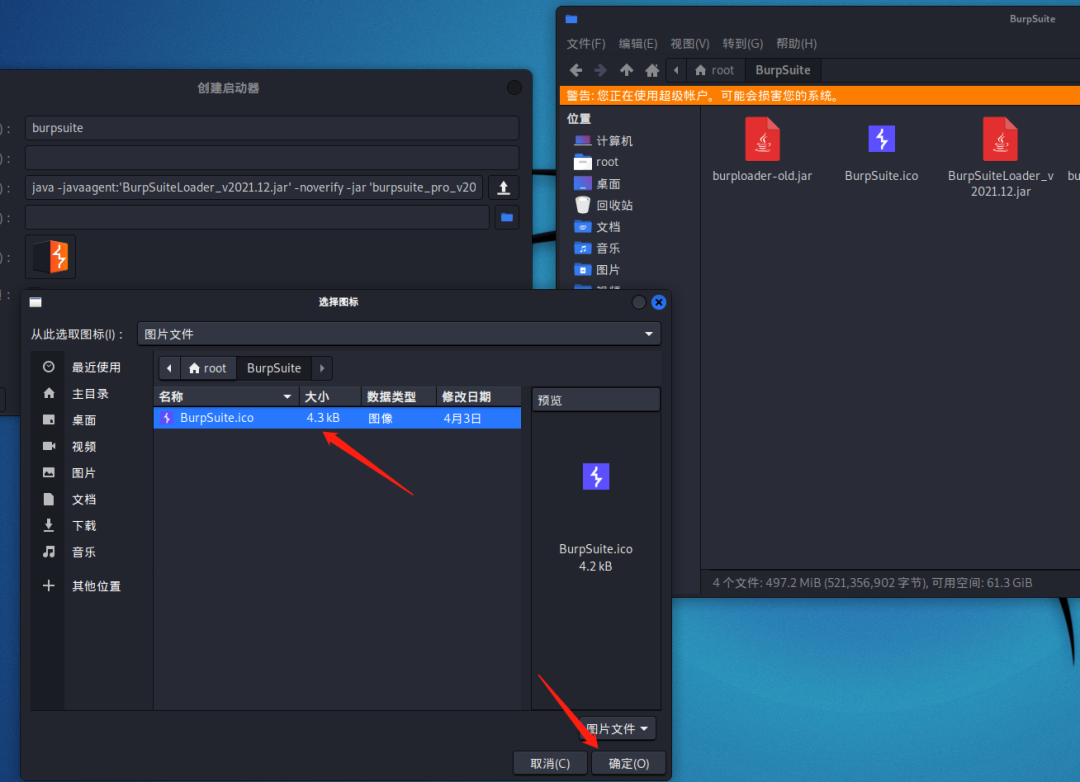The image size is (1080, 782).
Task: Select the BurpSuite.ico row in the list
Action: click(338, 418)
